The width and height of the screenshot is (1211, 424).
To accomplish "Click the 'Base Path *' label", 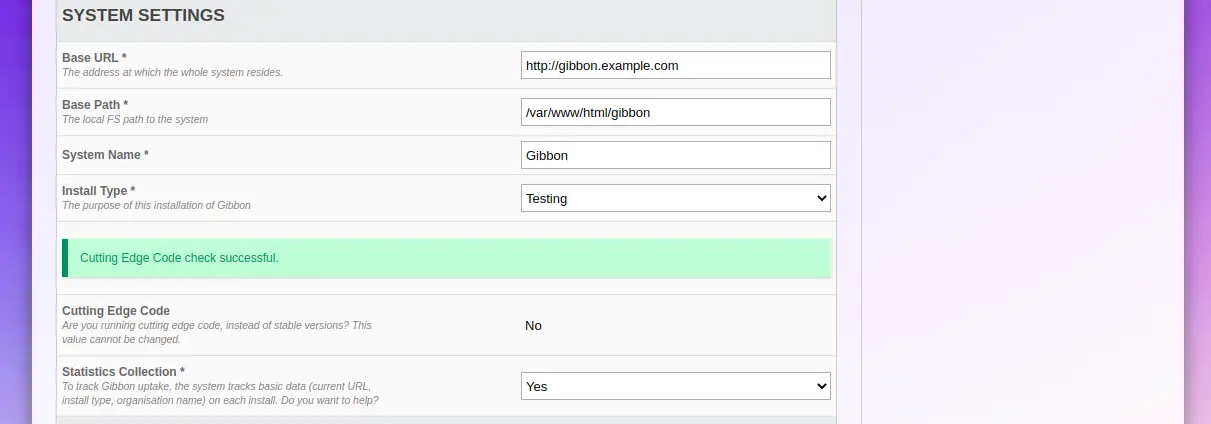I will [x=95, y=105].
